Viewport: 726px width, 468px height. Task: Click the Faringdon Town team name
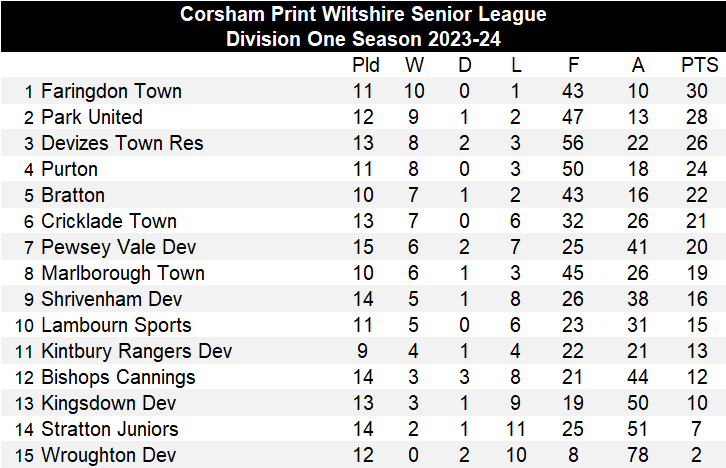coord(111,91)
